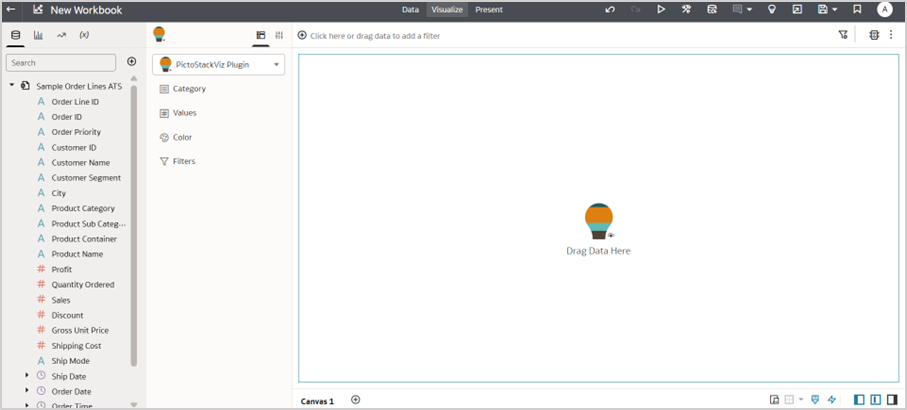
Task: Click the redo icon in the top bar
Action: 635,10
